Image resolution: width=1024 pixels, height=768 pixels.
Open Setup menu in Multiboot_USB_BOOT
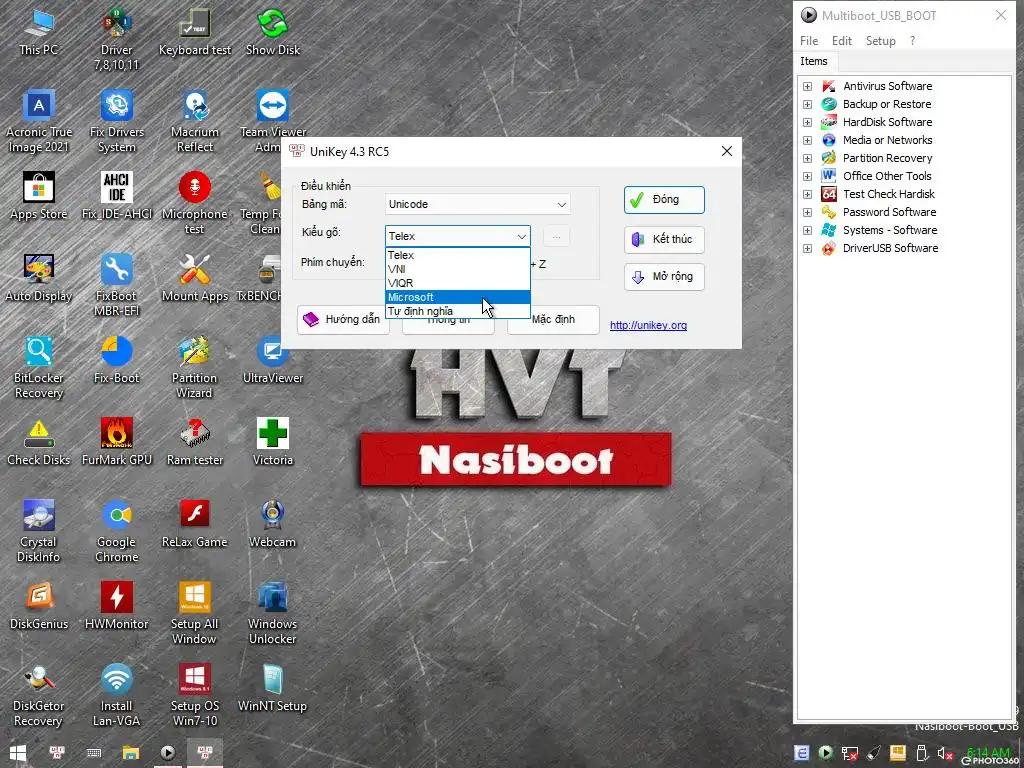[x=880, y=40]
